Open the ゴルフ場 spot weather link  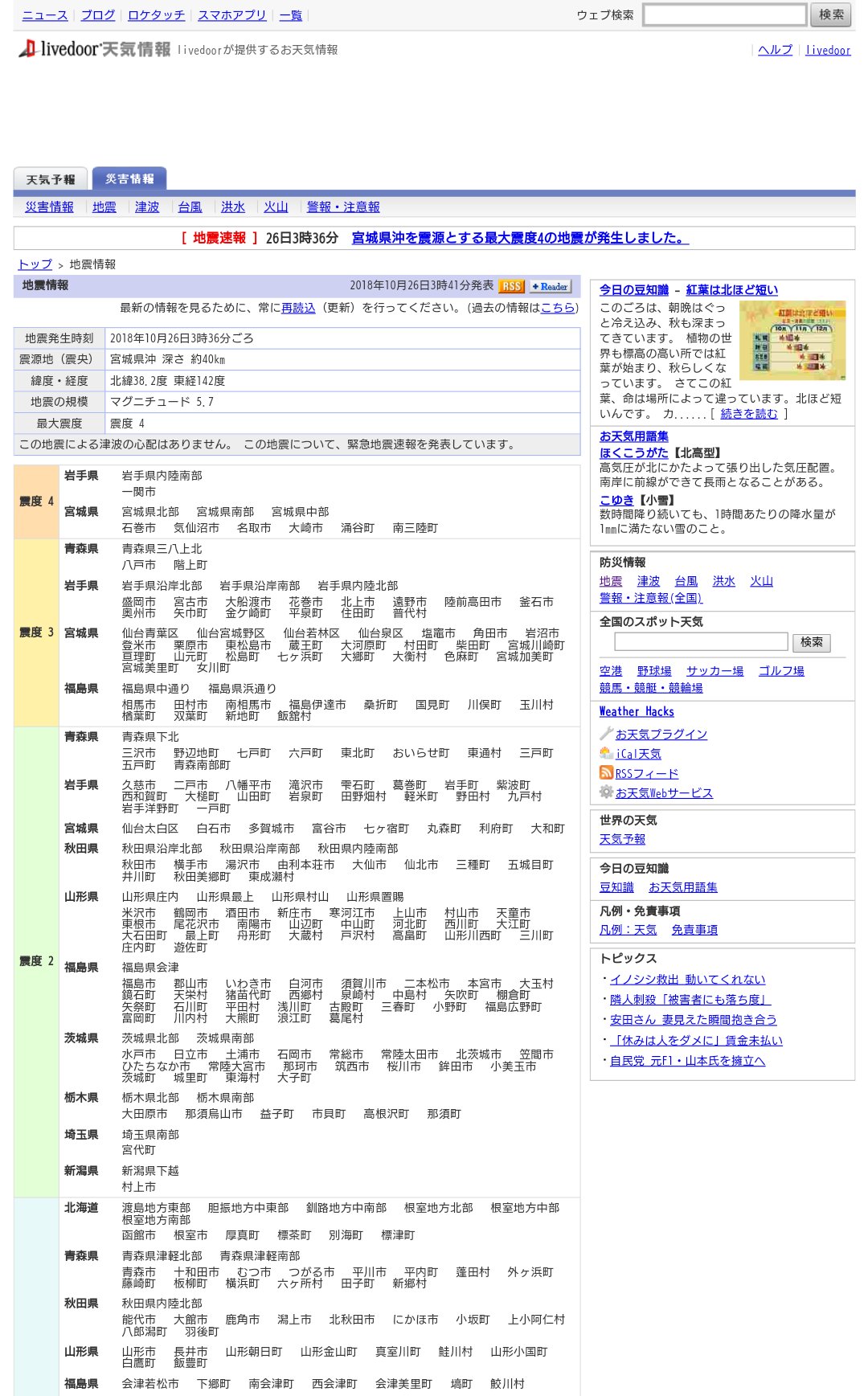pyautogui.click(x=781, y=670)
